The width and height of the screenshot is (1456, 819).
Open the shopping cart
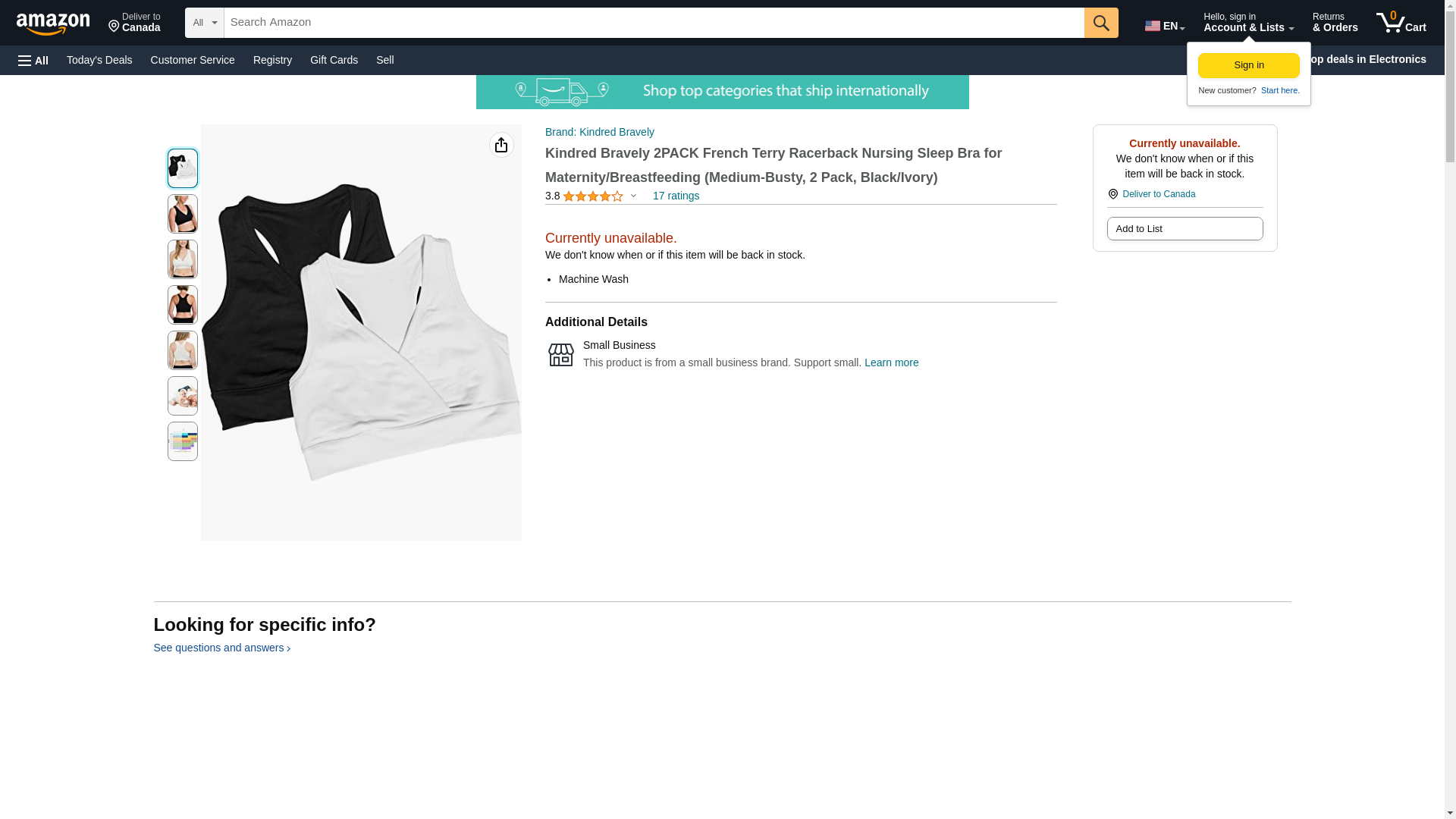click(x=1401, y=23)
